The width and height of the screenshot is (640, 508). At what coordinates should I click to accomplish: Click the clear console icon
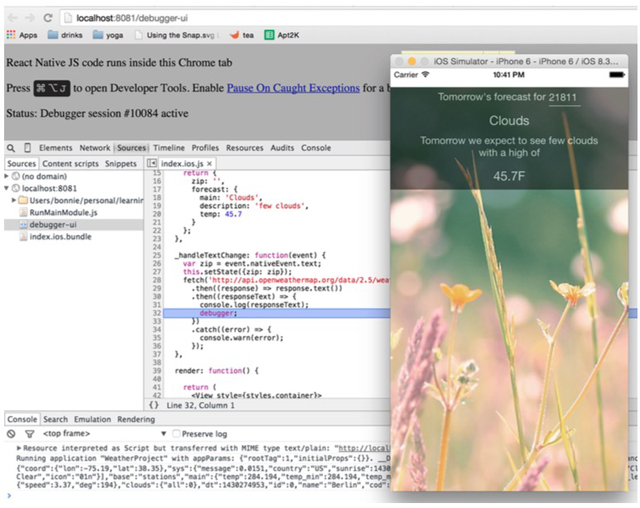[11, 434]
